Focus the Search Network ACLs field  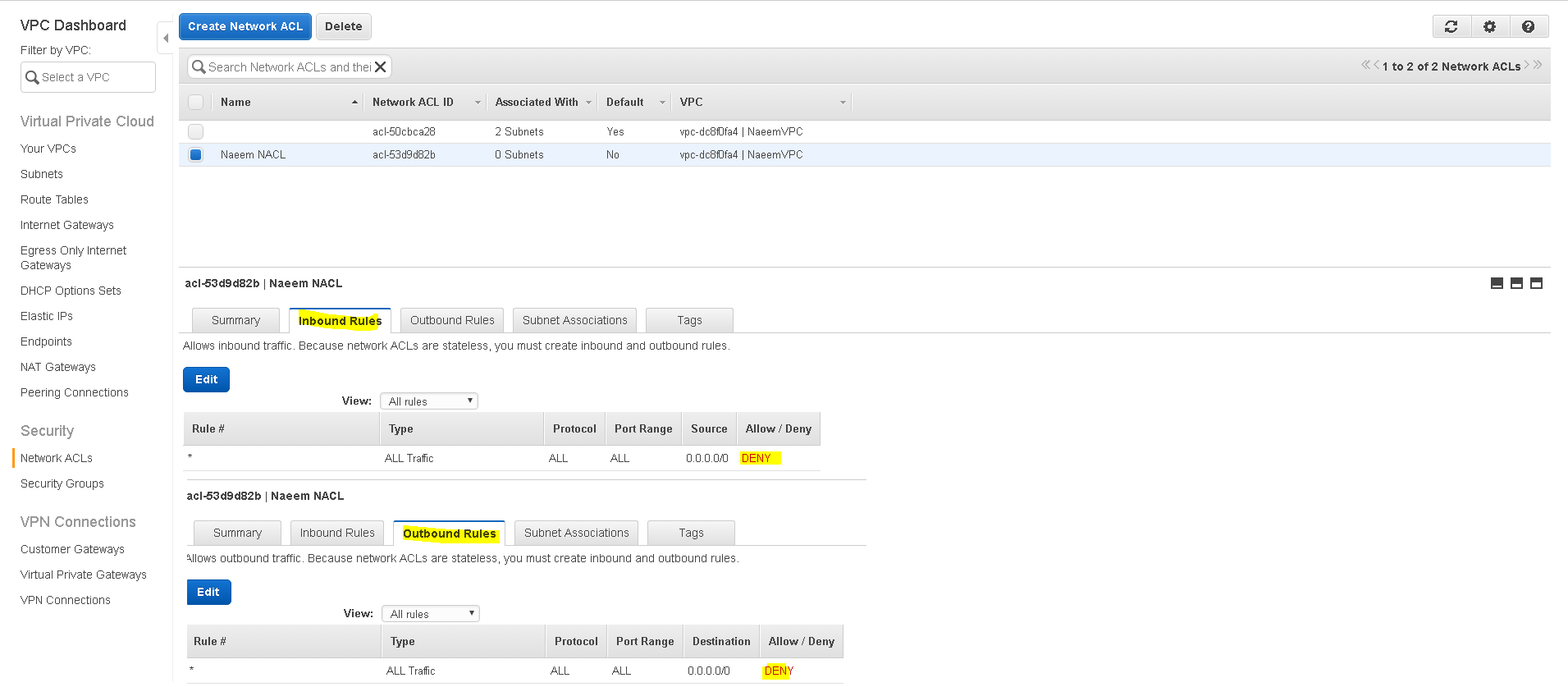click(290, 67)
